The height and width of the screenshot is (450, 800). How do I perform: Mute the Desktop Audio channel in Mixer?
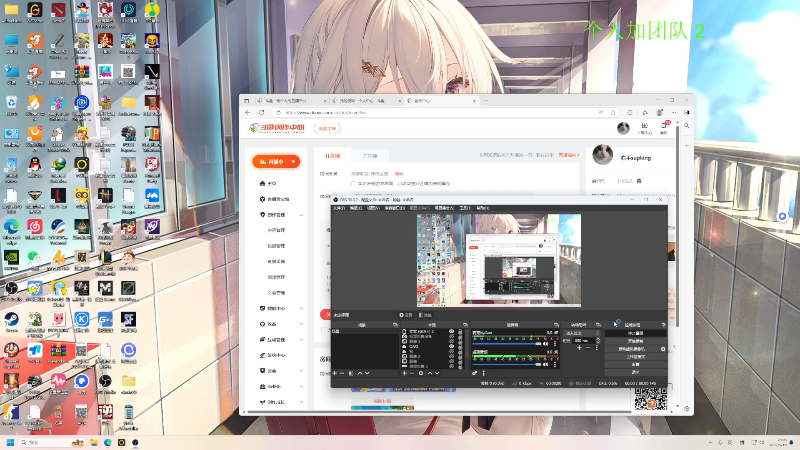coord(545,364)
